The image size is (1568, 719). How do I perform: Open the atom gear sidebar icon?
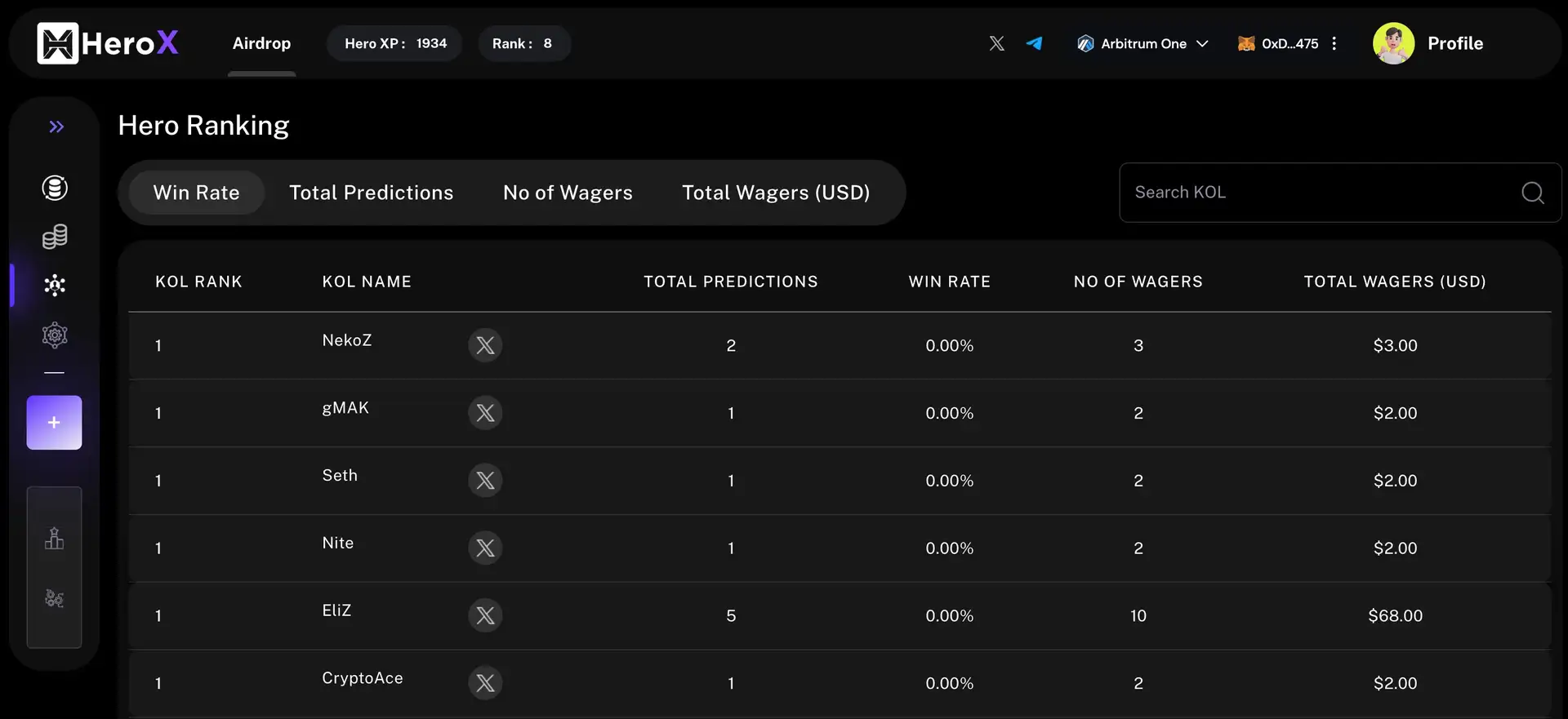click(x=55, y=335)
